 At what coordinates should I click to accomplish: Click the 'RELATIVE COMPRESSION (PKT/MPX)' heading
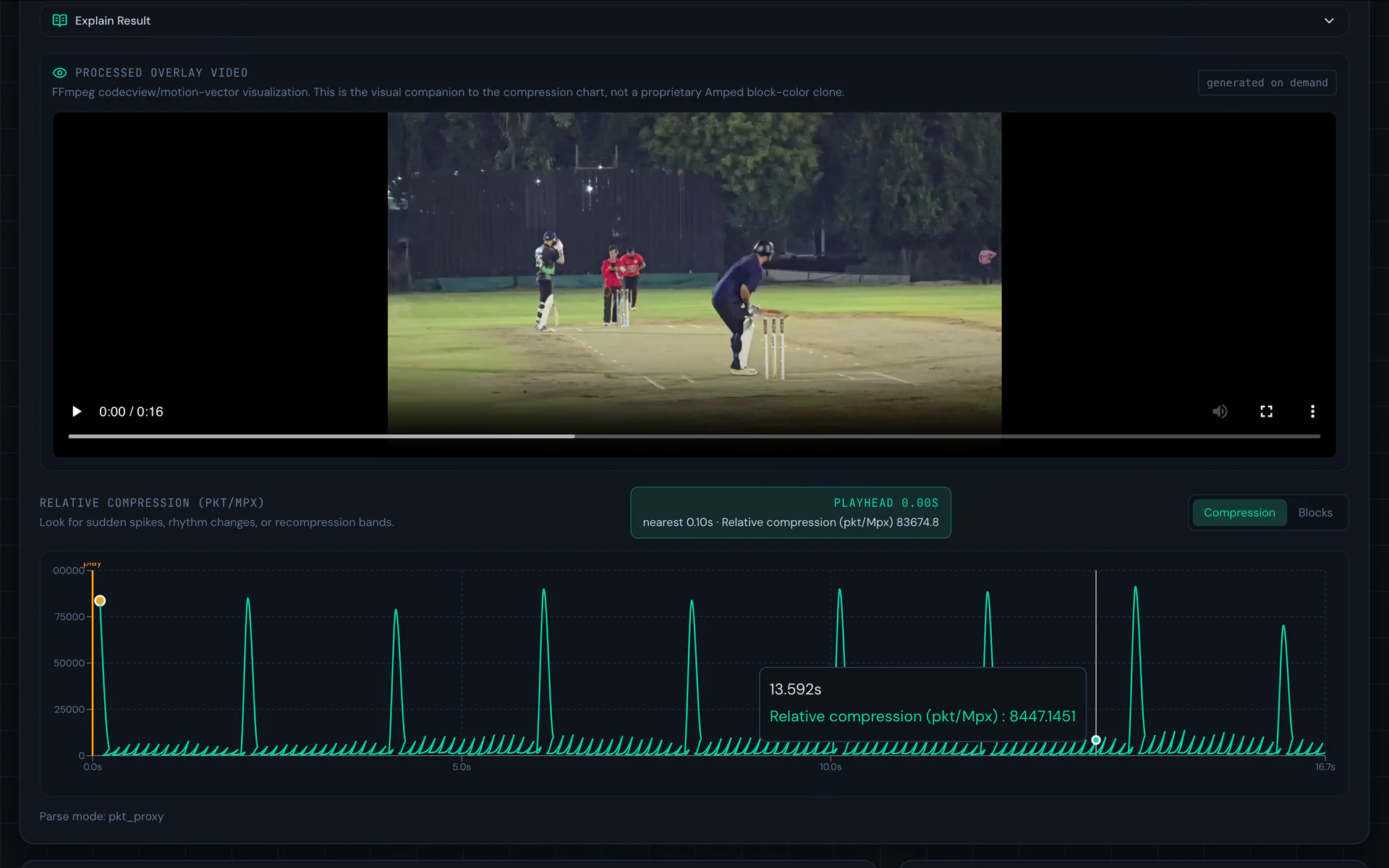[x=152, y=503]
